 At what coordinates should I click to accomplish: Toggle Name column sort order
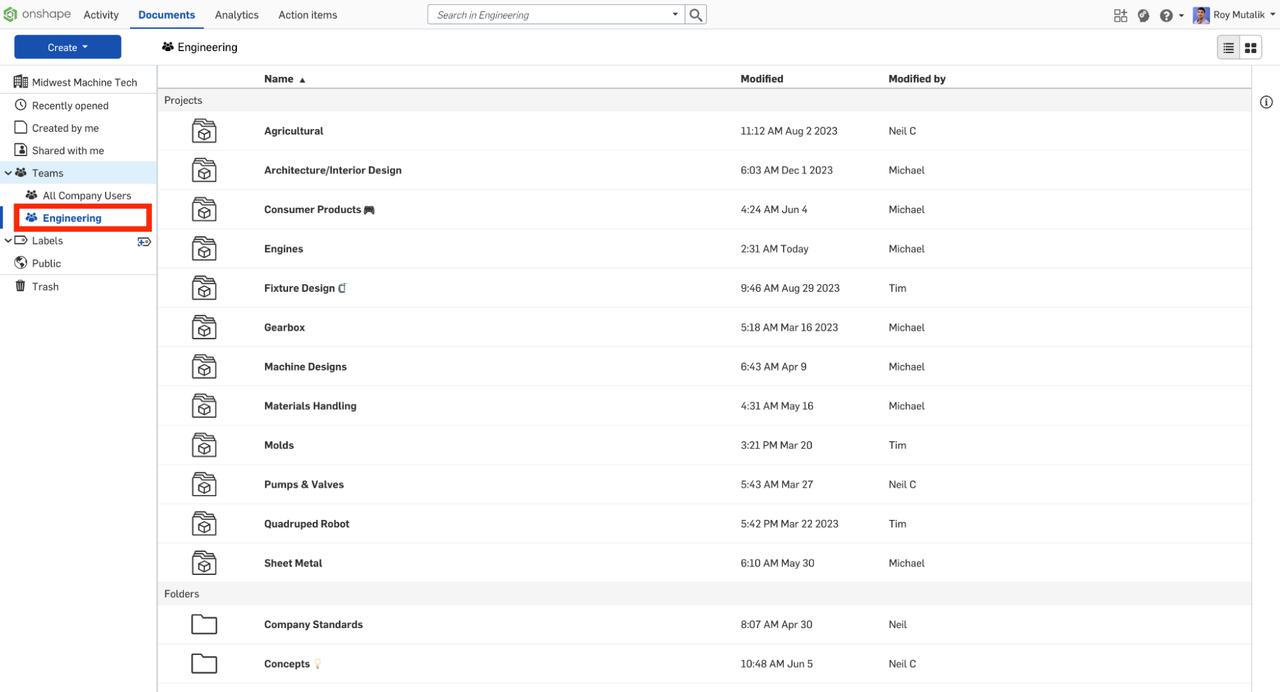tap(278, 78)
